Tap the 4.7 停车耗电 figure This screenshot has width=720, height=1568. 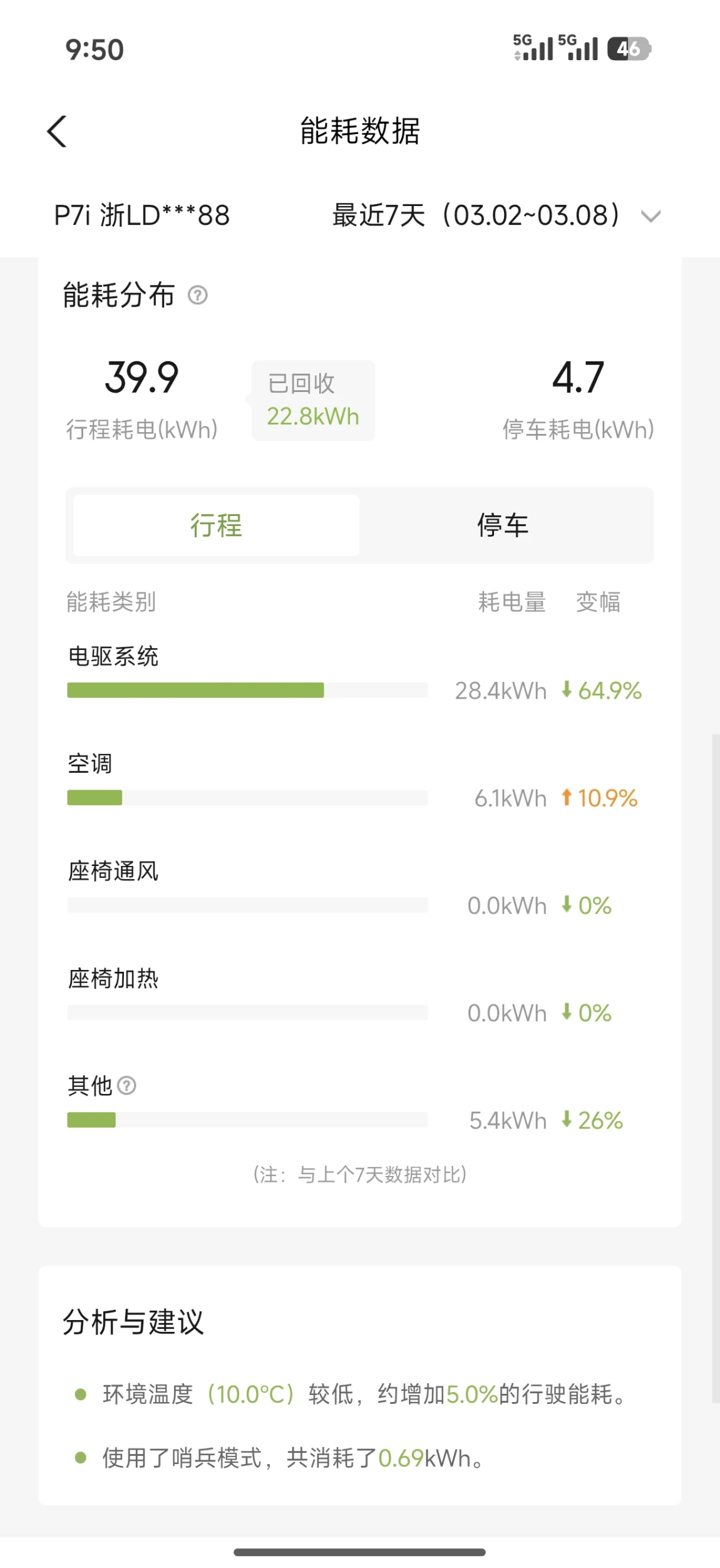click(578, 378)
